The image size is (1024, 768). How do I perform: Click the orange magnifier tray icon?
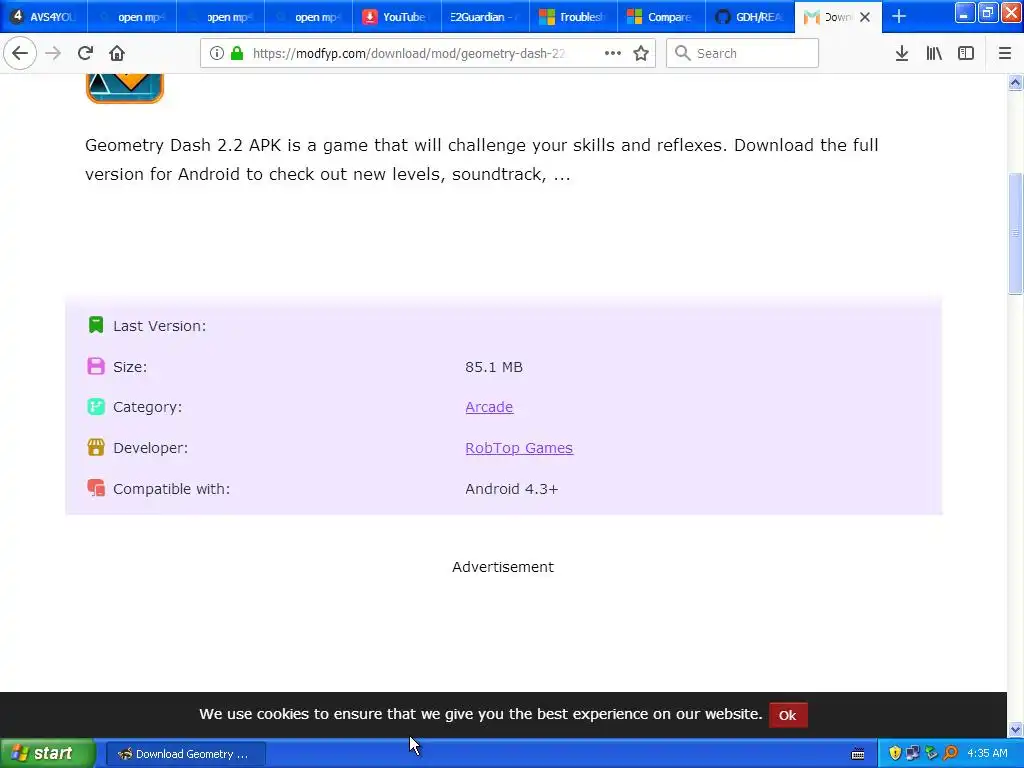click(950, 754)
